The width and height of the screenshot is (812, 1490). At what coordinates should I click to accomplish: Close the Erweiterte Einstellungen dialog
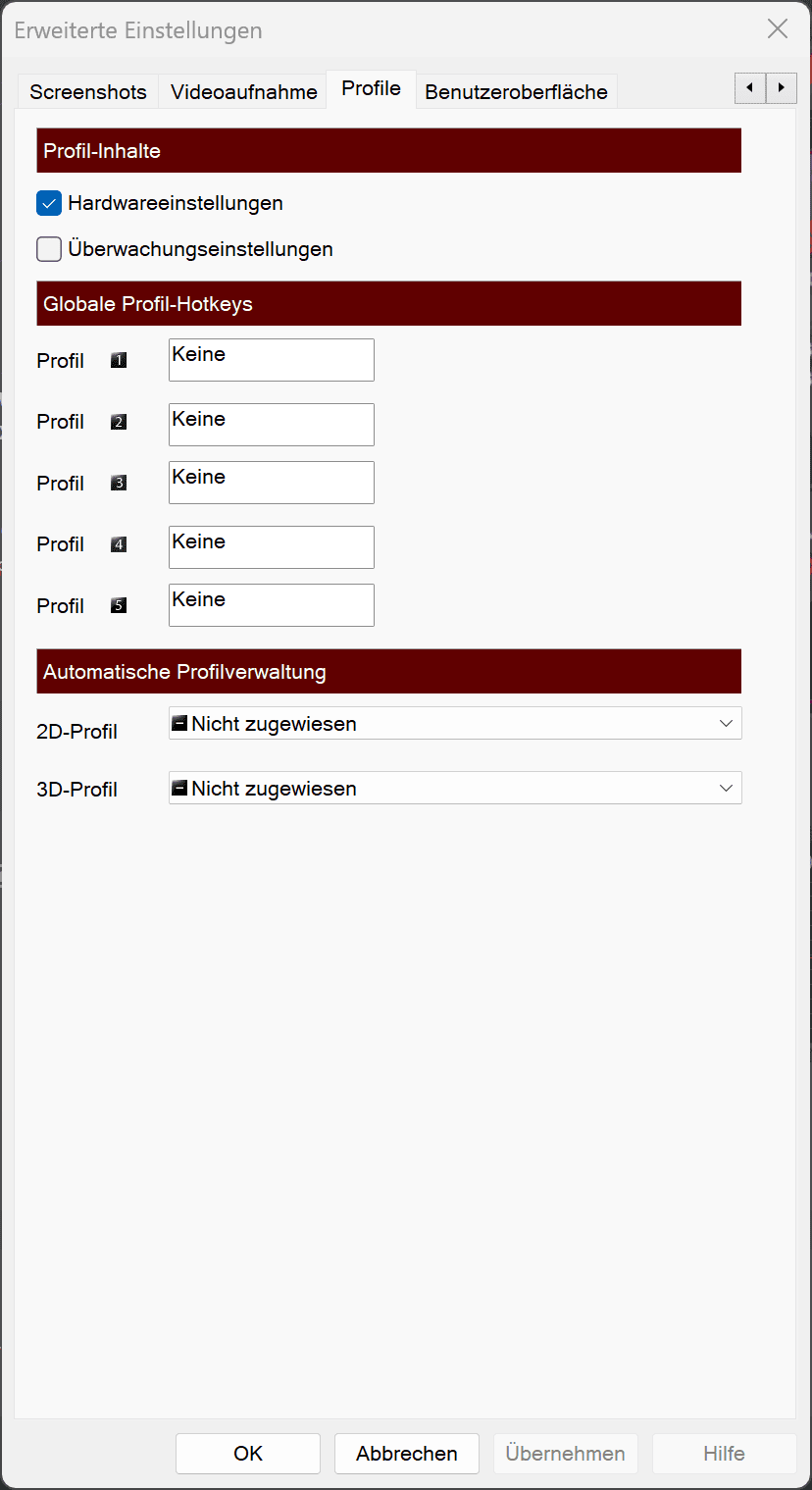pos(778,29)
